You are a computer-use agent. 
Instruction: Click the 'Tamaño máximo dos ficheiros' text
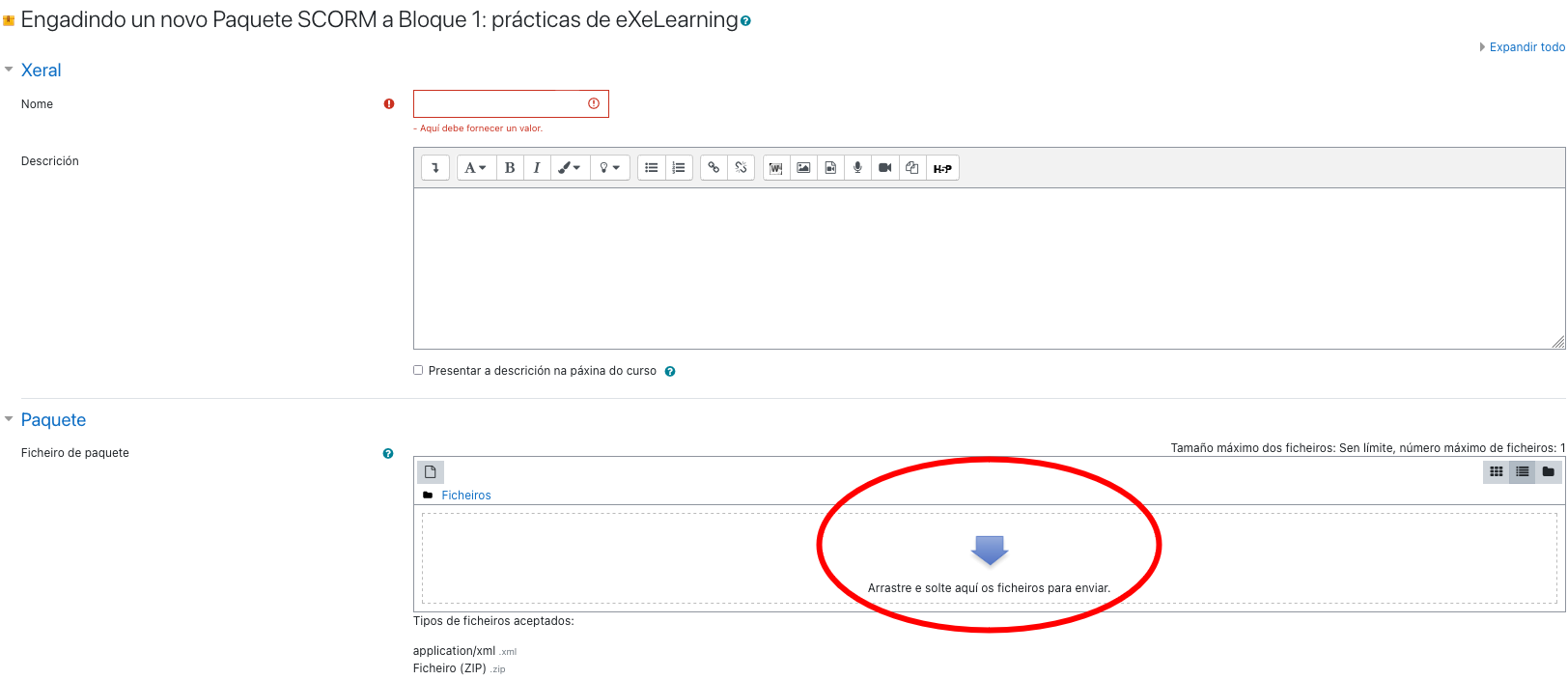click(1368, 448)
